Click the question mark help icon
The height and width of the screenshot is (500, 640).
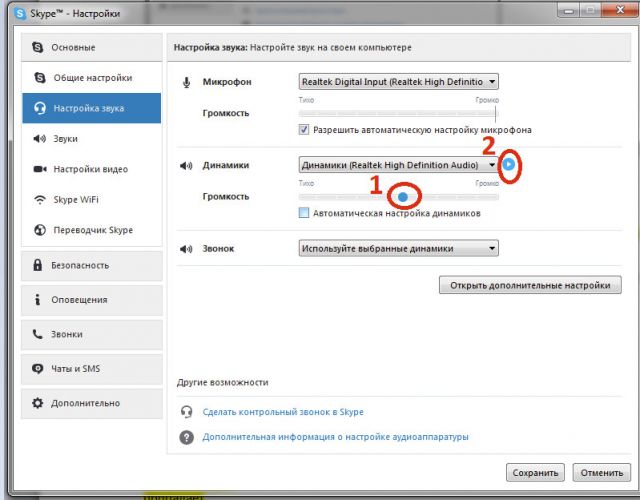(187, 438)
